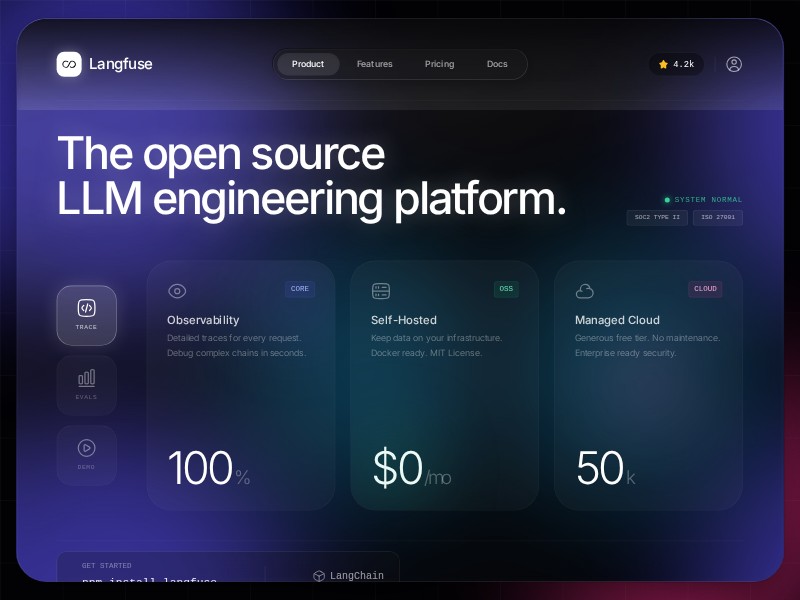Open the Evals panel from the sidebar
The height and width of the screenshot is (600, 800).
pyautogui.click(x=87, y=385)
